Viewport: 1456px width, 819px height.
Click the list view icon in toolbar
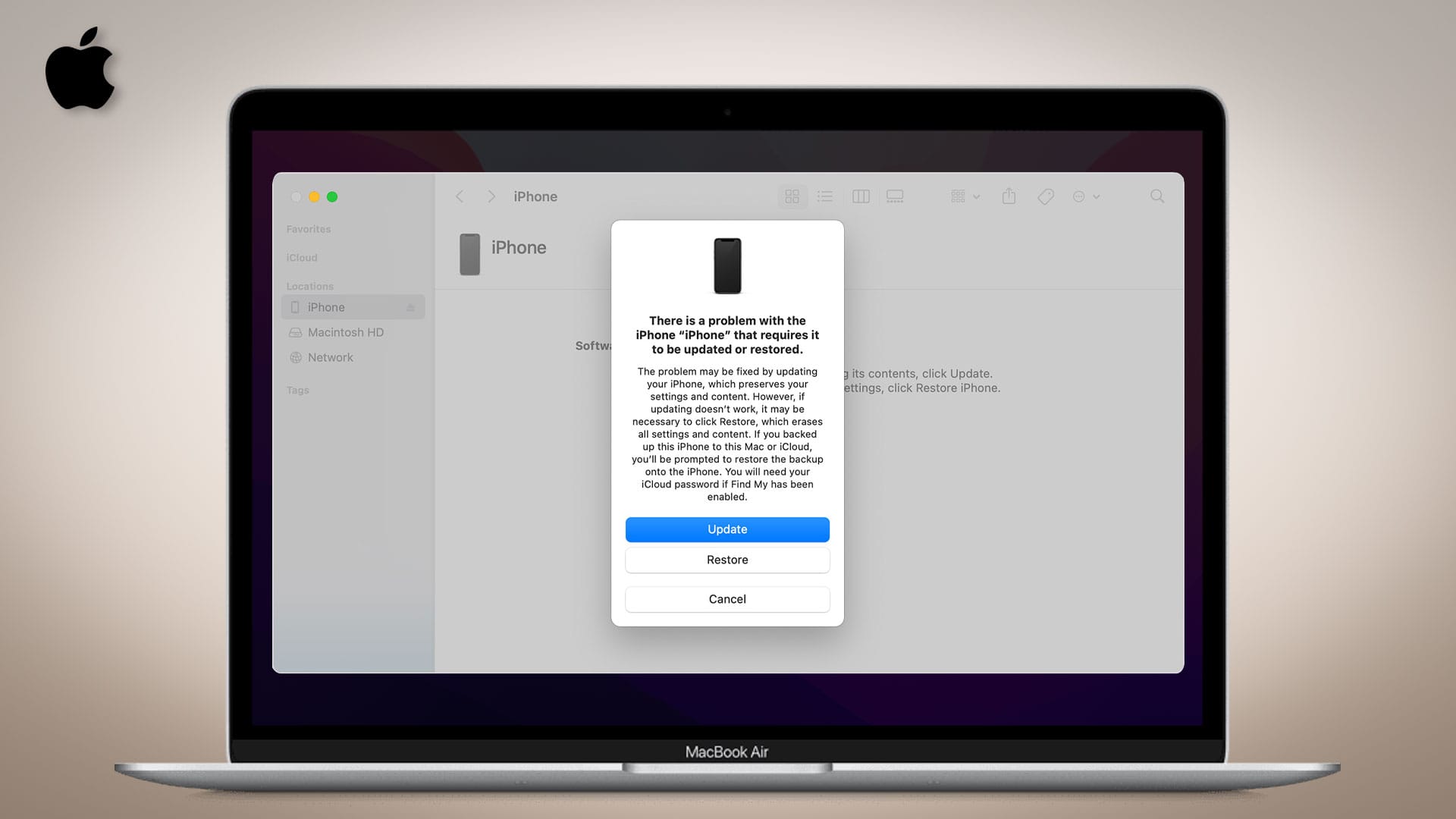tap(826, 195)
